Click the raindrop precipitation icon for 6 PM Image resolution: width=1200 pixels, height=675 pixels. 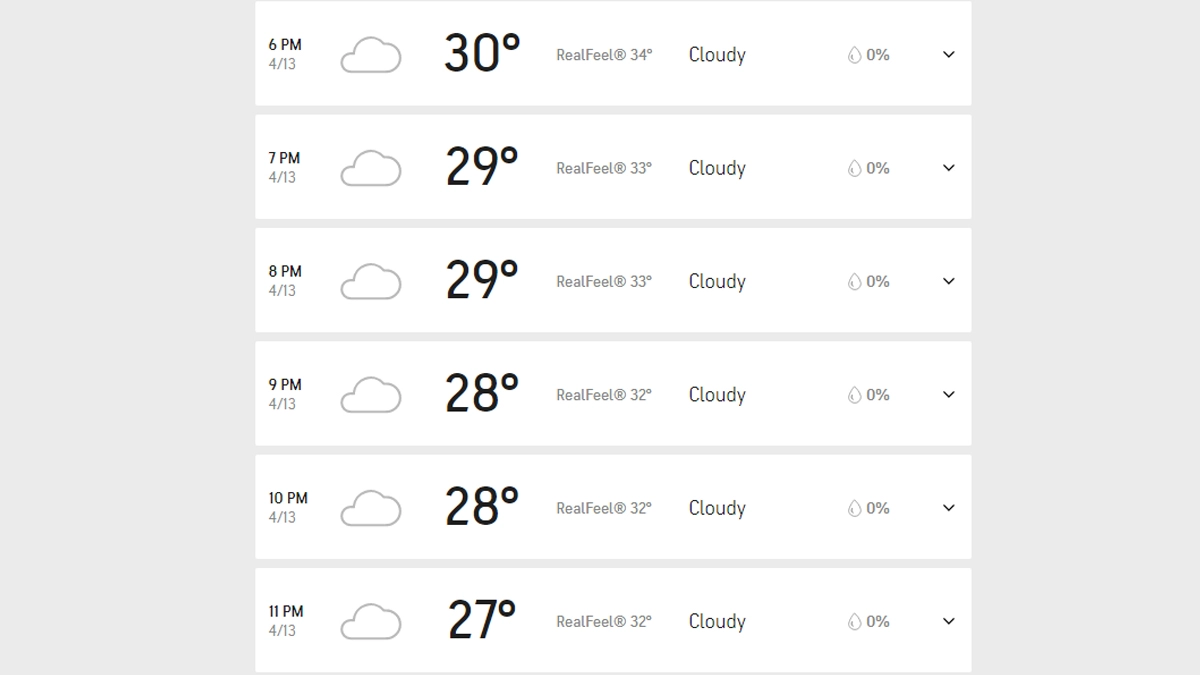854,56
